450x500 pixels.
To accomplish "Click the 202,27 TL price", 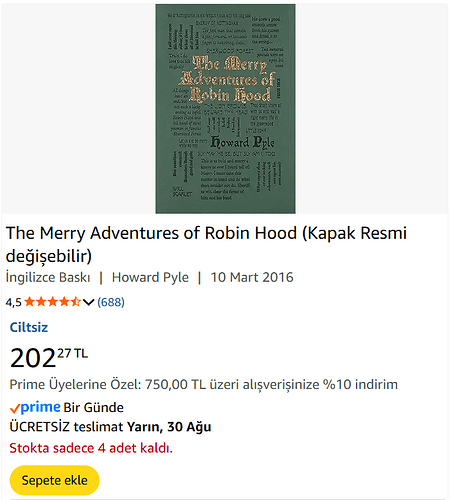I will (49, 357).
